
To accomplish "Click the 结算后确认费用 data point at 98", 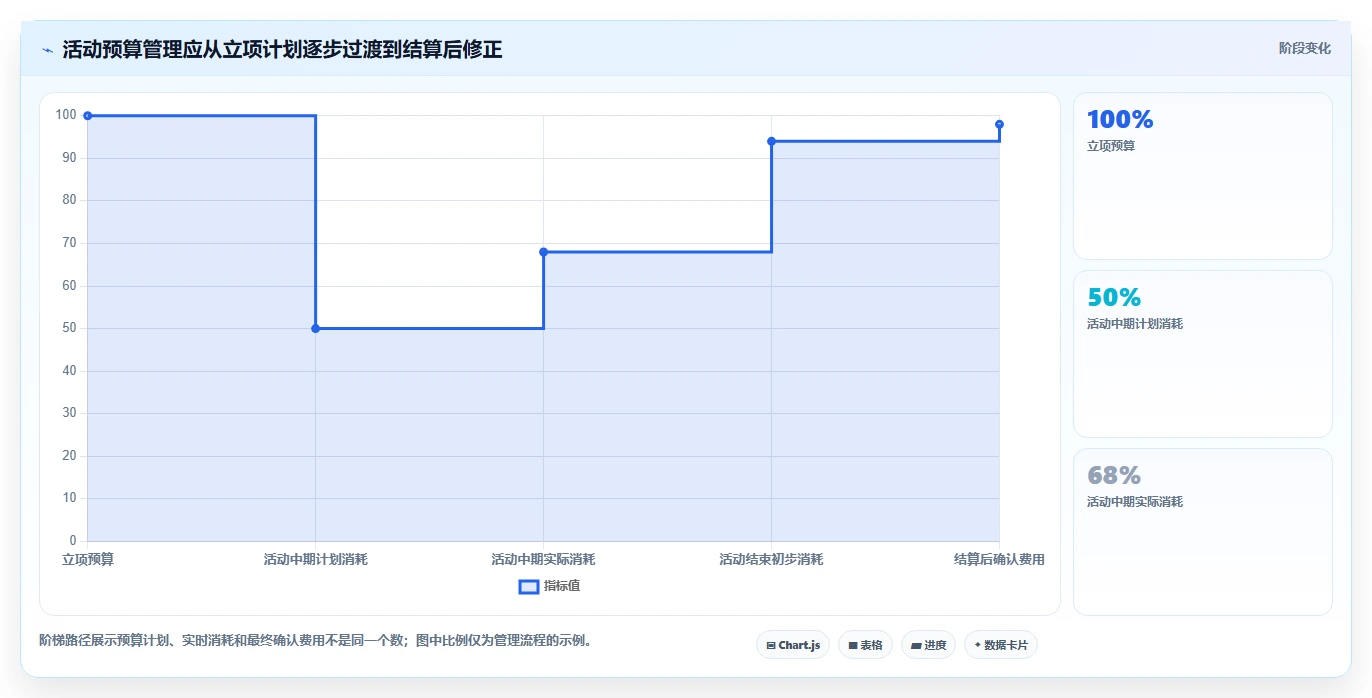I will point(999,124).
